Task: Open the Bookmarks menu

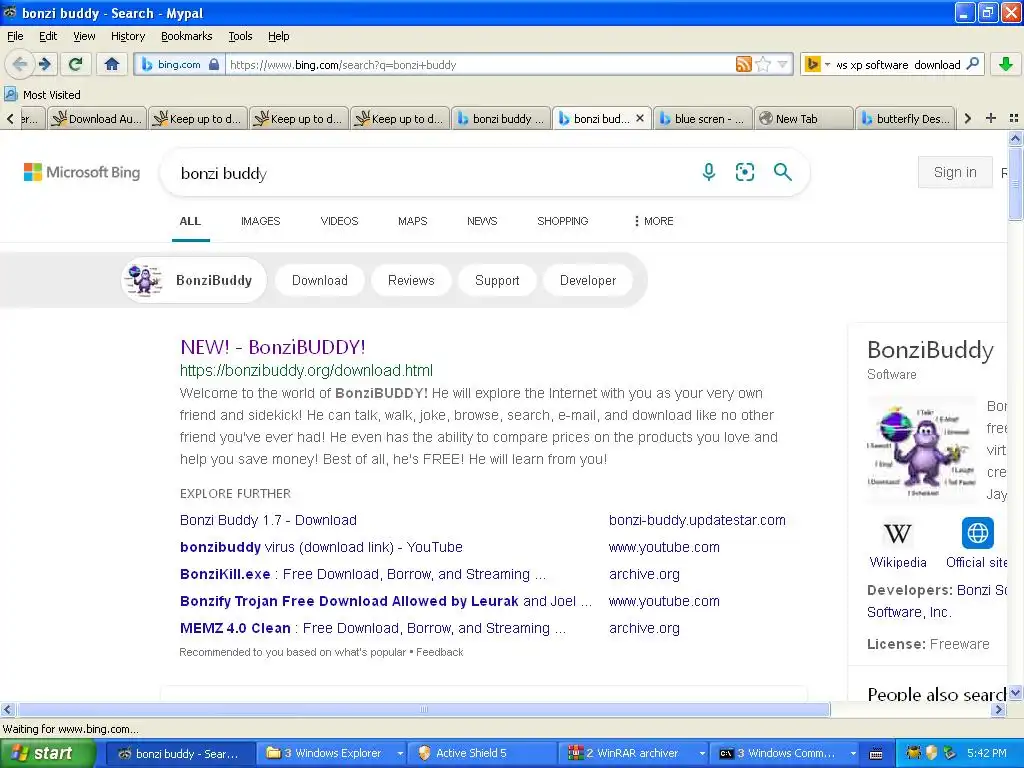Action: pos(186,36)
